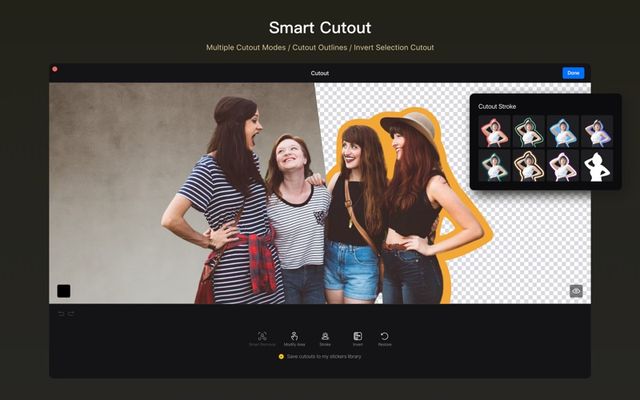Click the black background color swatch
640x400 pixels.
[64, 291]
